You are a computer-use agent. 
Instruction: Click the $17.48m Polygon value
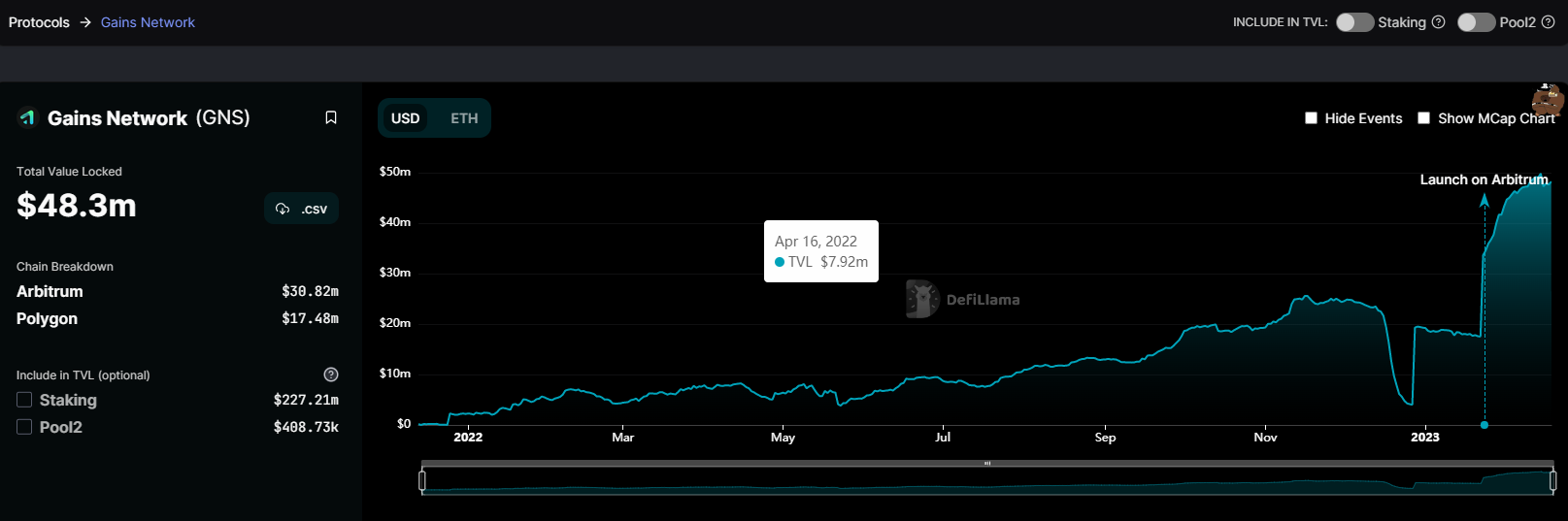click(x=310, y=318)
